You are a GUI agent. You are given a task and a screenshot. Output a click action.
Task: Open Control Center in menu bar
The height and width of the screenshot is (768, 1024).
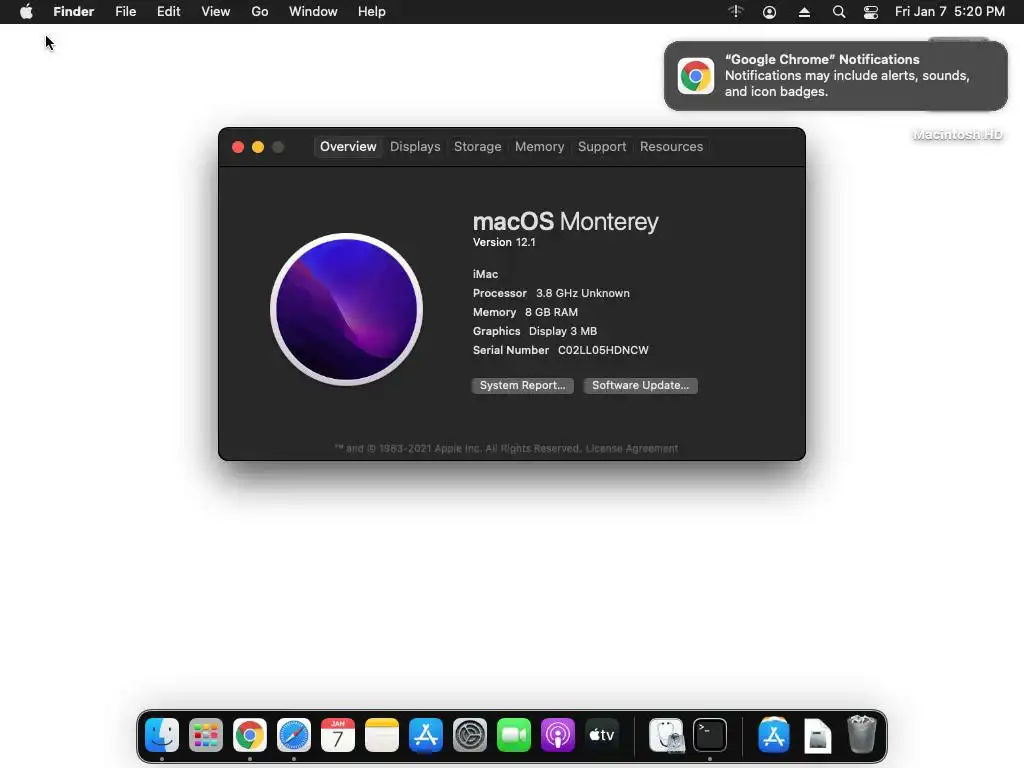(871, 12)
